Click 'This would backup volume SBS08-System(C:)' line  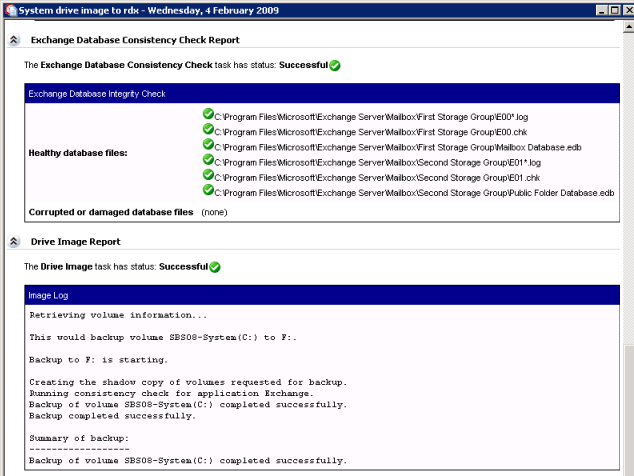click(163, 337)
